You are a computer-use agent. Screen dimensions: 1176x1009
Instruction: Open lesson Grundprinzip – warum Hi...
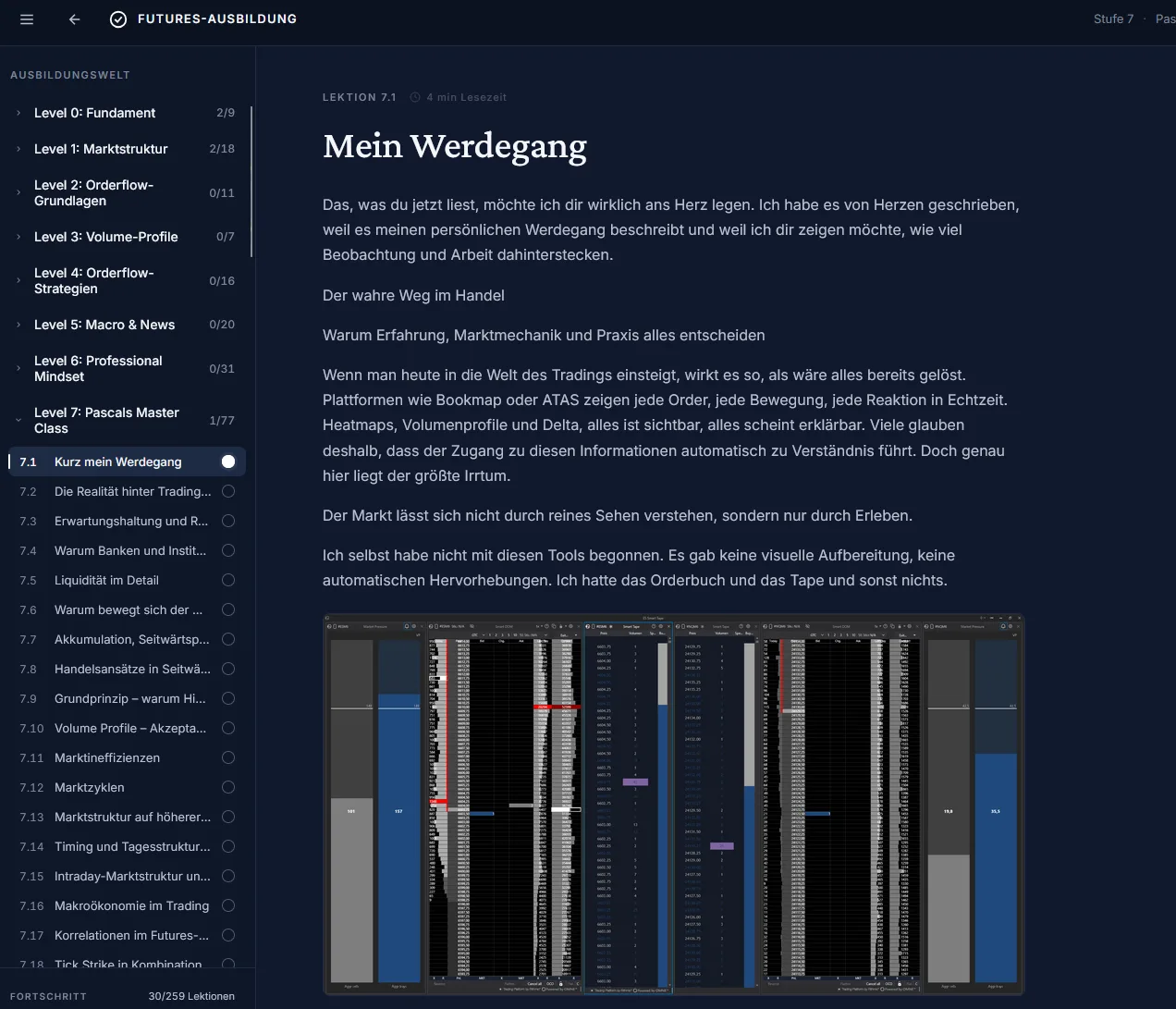(127, 698)
